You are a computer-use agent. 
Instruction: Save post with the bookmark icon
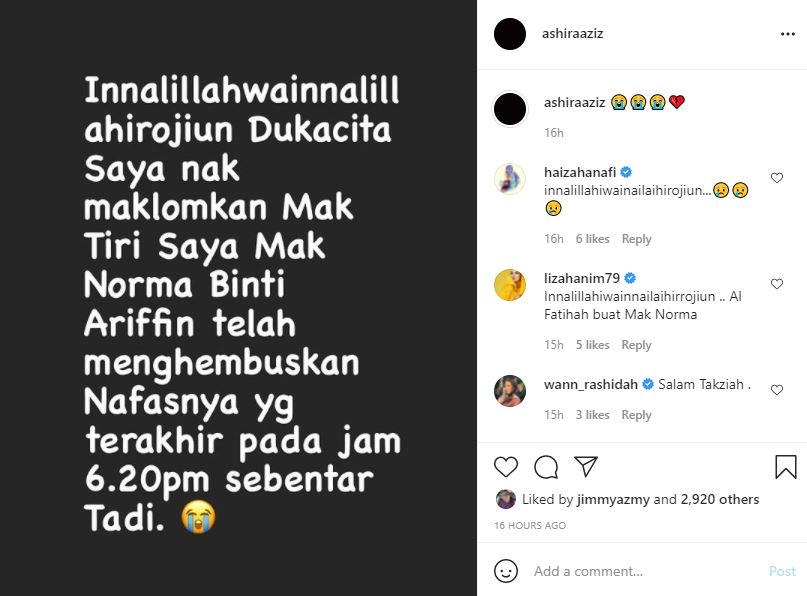pyautogui.click(x=785, y=467)
